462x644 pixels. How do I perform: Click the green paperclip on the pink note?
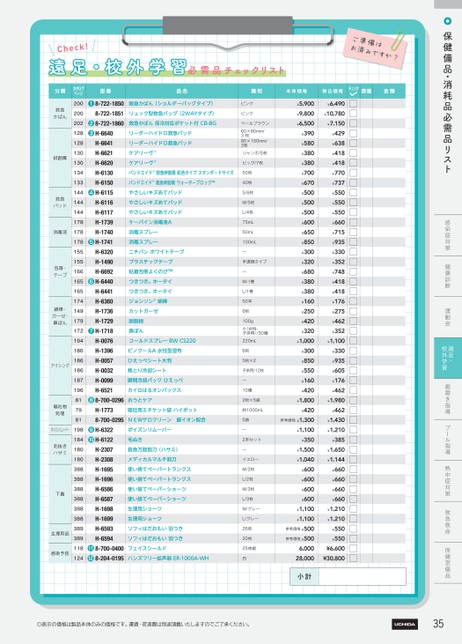[398, 40]
